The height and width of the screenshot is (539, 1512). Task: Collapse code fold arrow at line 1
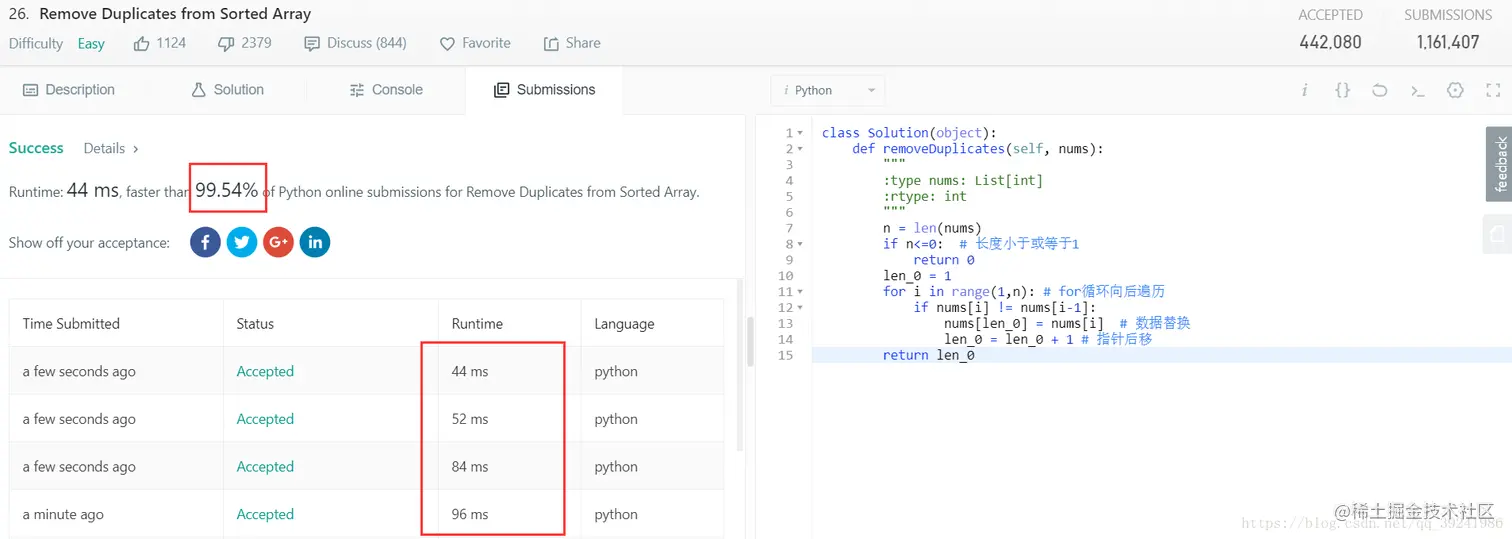[x=800, y=133]
